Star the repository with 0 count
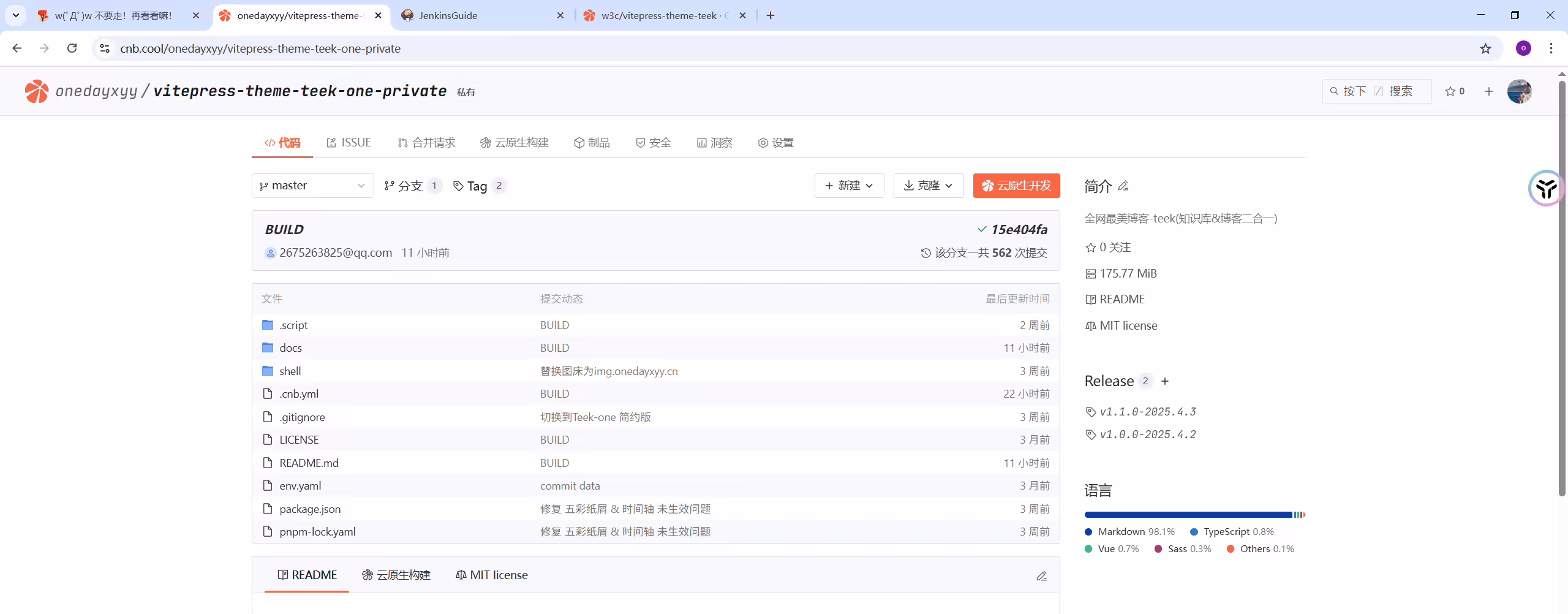Viewport: 1568px width, 614px height. 1455,91
